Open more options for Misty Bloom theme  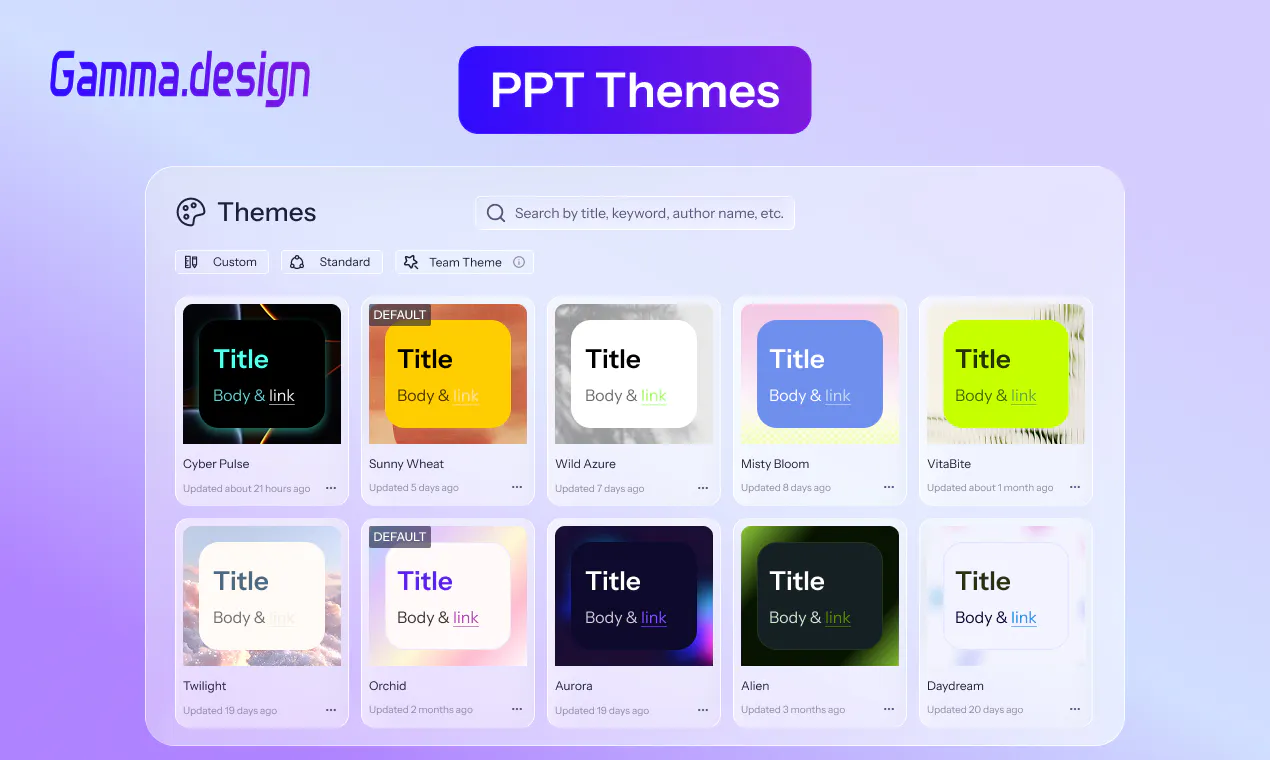[889, 488]
